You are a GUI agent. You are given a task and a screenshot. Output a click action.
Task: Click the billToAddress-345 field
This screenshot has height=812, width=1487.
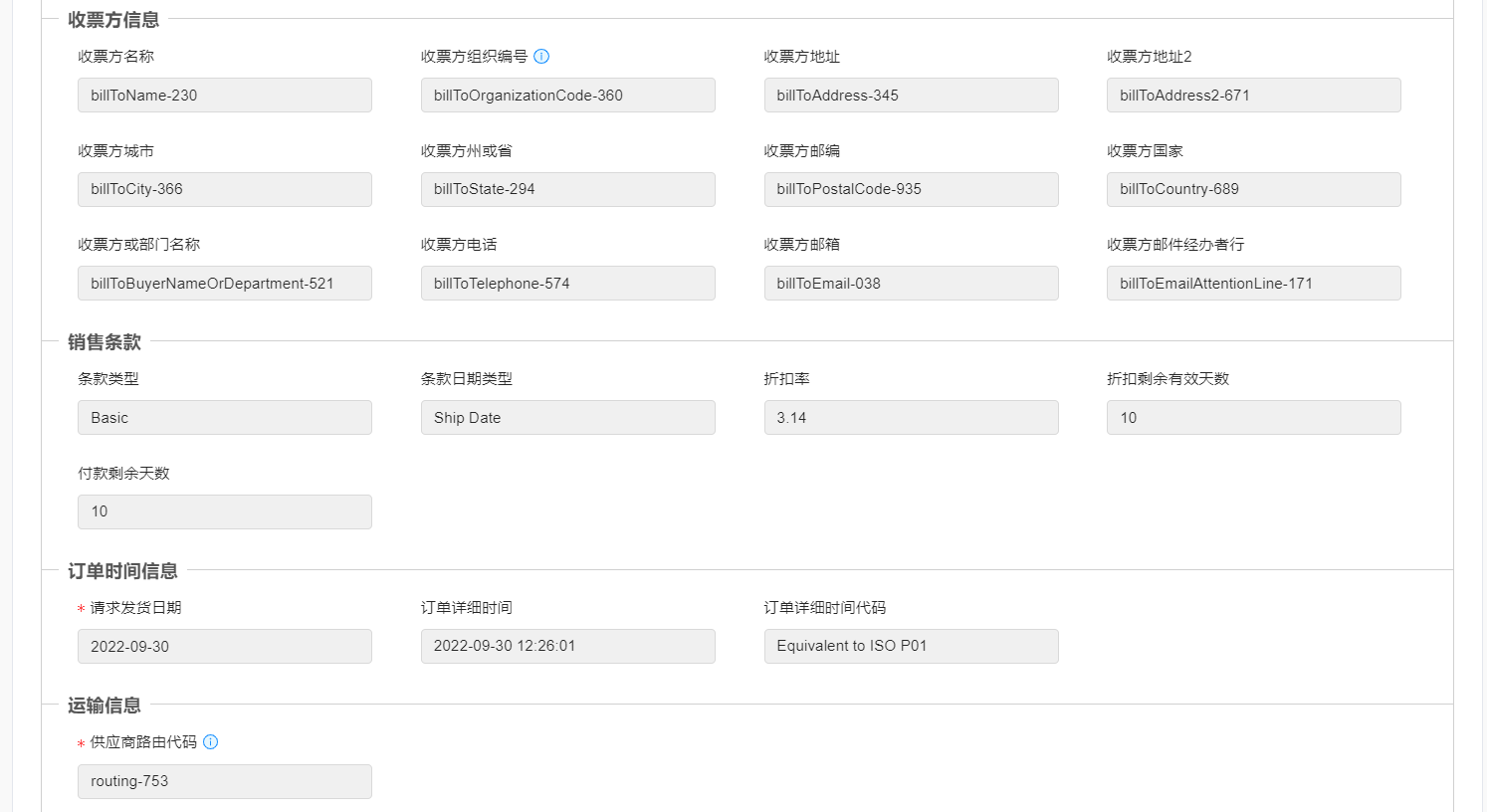912,96
